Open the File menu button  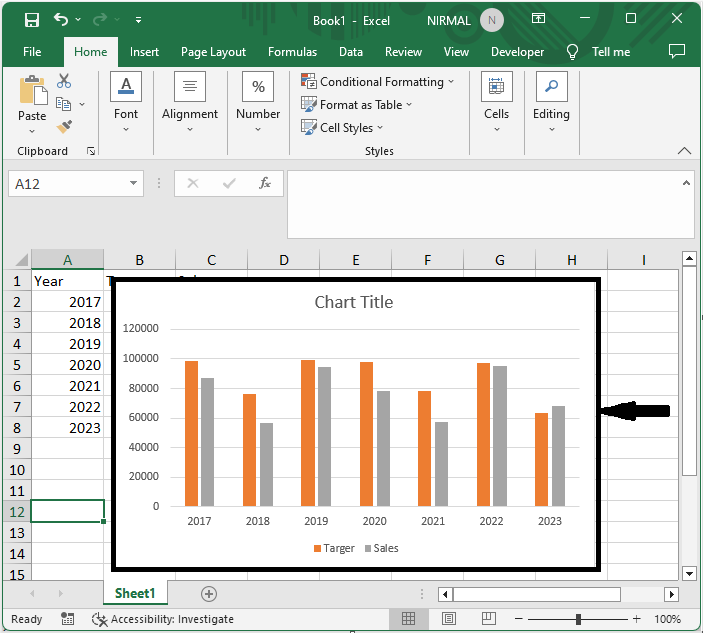coord(32,52)
